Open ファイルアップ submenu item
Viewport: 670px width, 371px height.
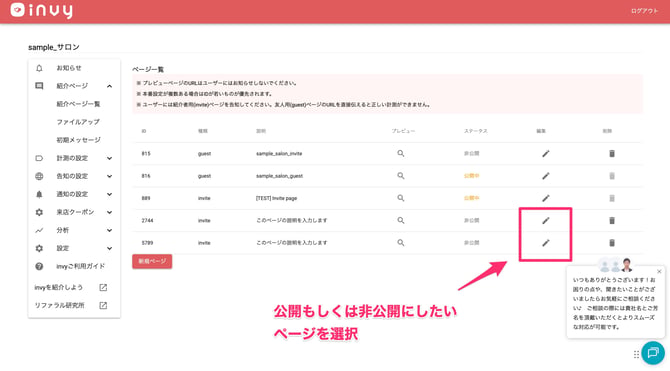pos(78,122)
